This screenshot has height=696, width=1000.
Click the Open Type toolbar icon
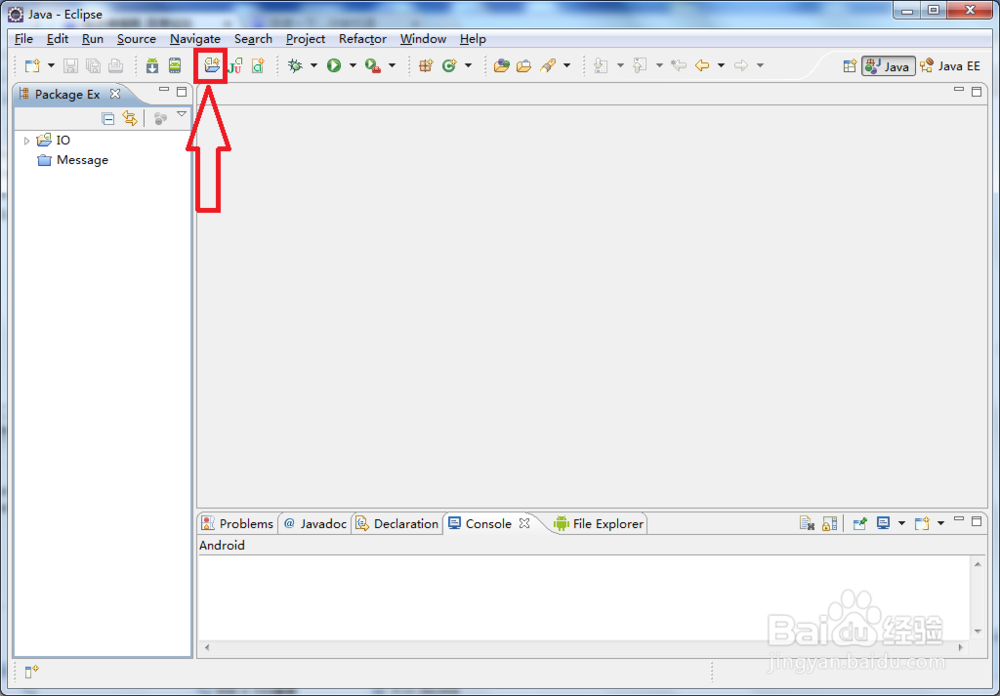point(502,65)
